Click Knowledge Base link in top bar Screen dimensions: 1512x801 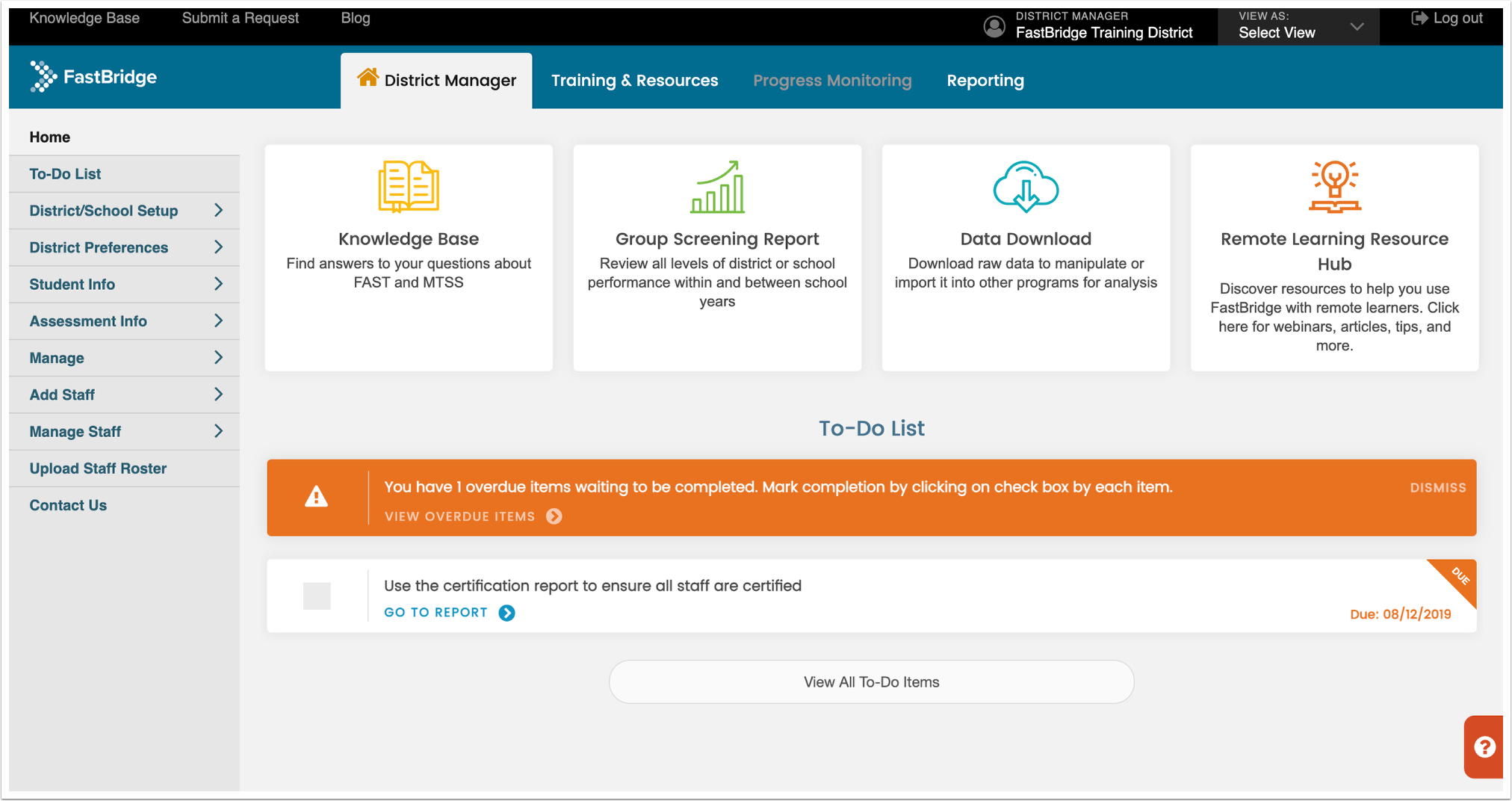pos(84,18)
